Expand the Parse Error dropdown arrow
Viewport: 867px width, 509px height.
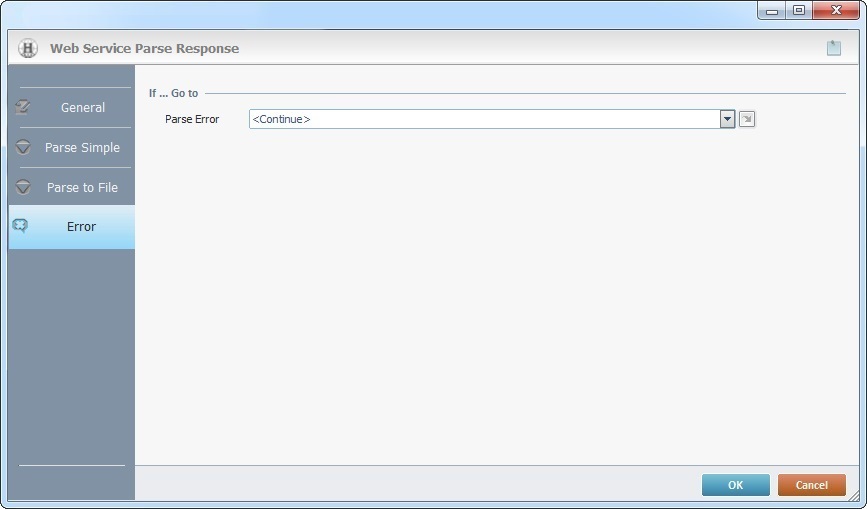click(728, 119)
